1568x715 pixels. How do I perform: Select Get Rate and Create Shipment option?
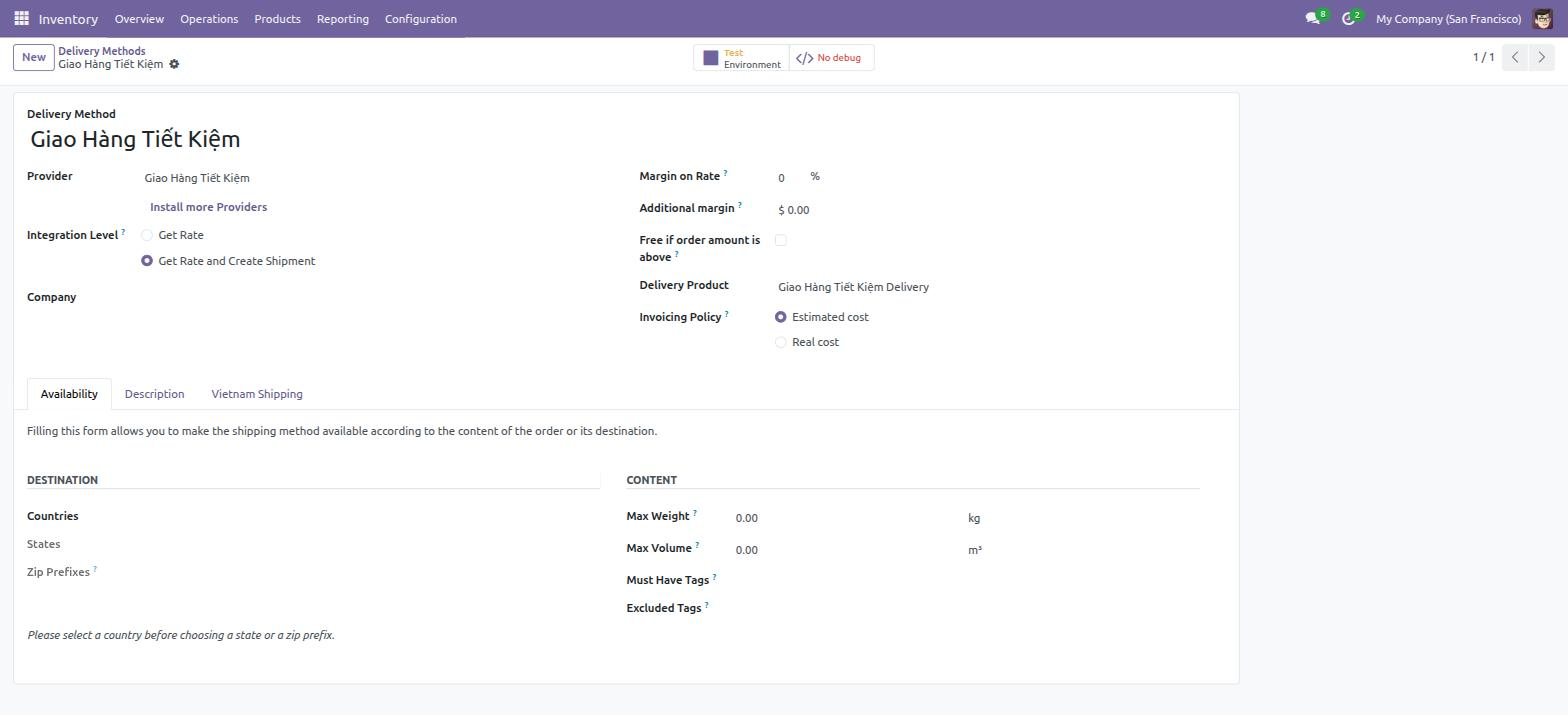coord(147,261)
